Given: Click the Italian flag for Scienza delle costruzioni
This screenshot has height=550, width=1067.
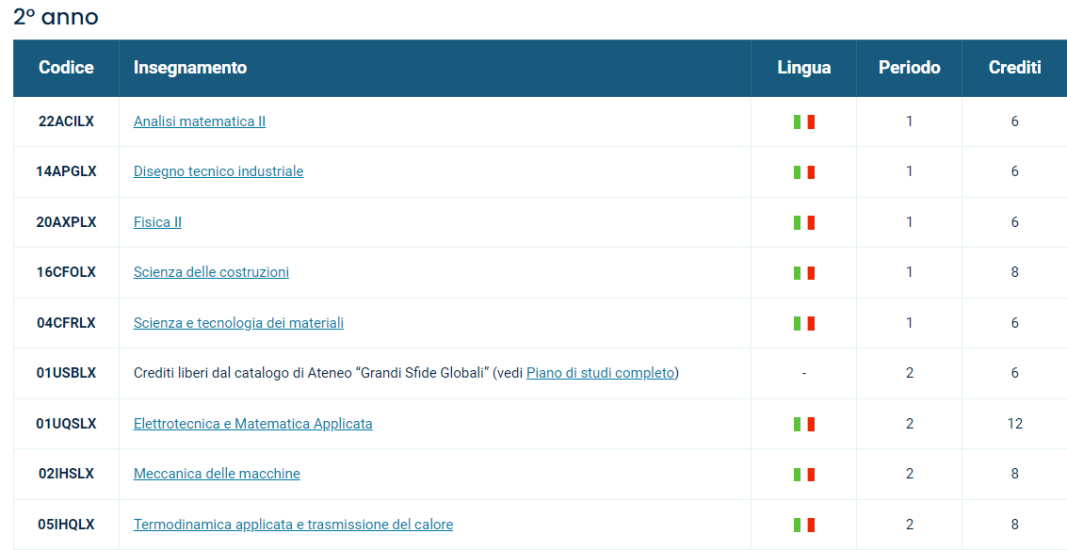Looking at the screenshot, I should point(804,273).
